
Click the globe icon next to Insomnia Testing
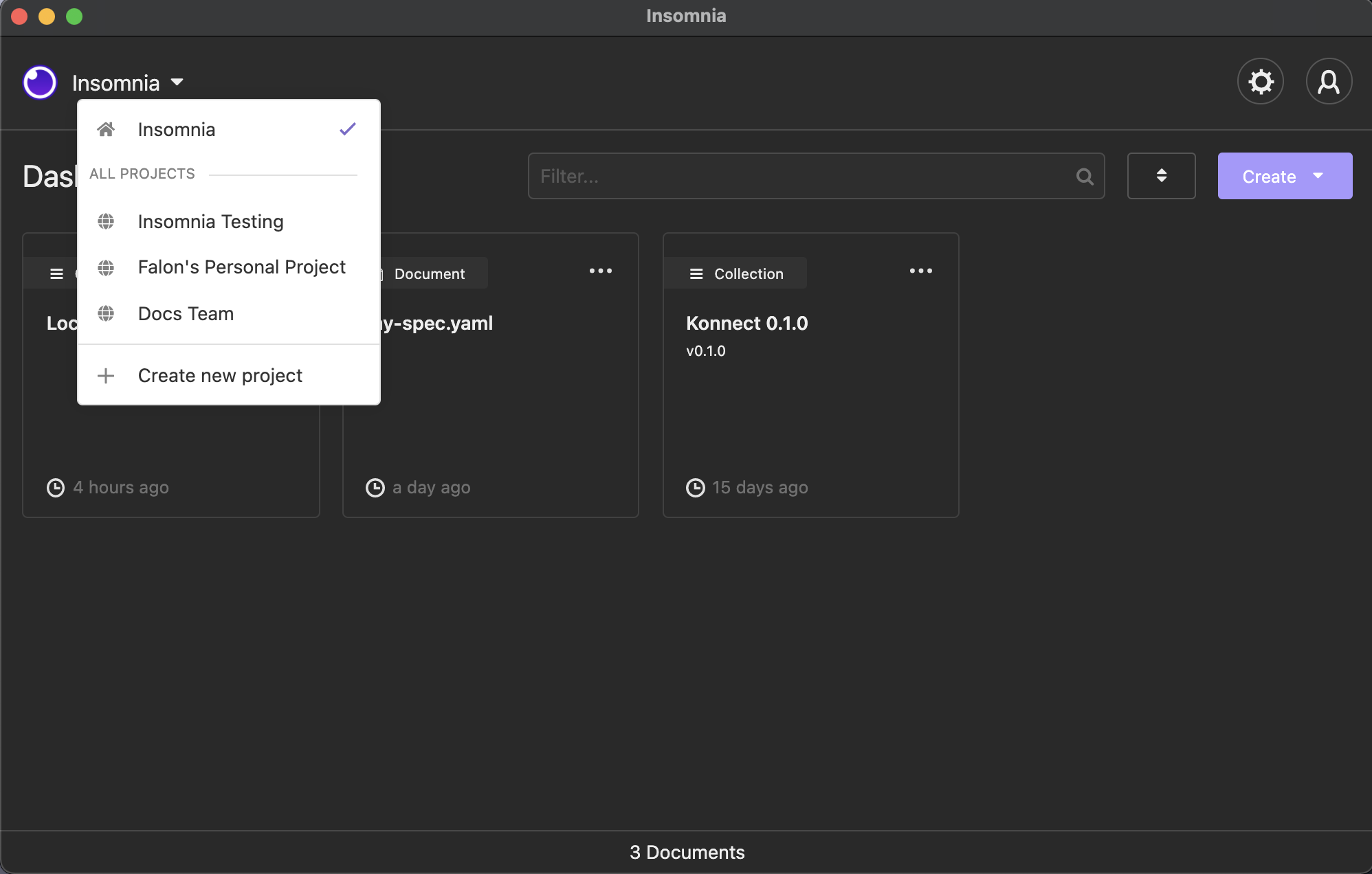pos(105,221)
